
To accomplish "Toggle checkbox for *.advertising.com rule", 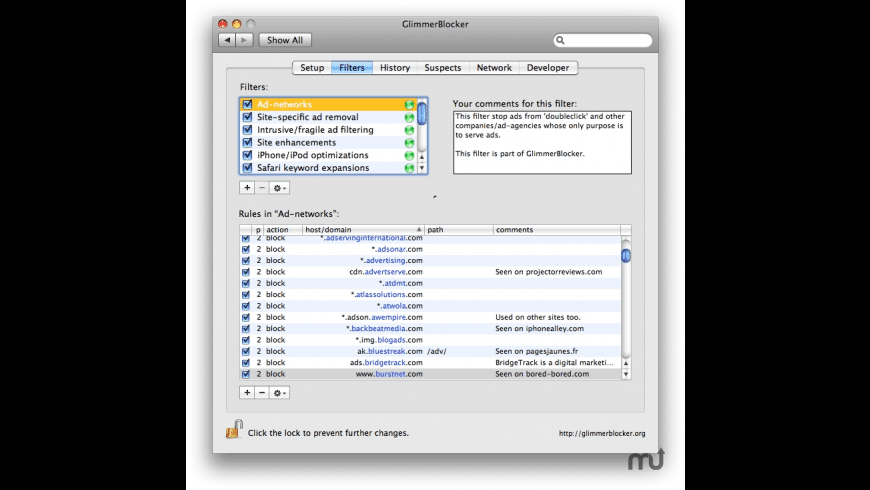I will [x=246, y=260].
